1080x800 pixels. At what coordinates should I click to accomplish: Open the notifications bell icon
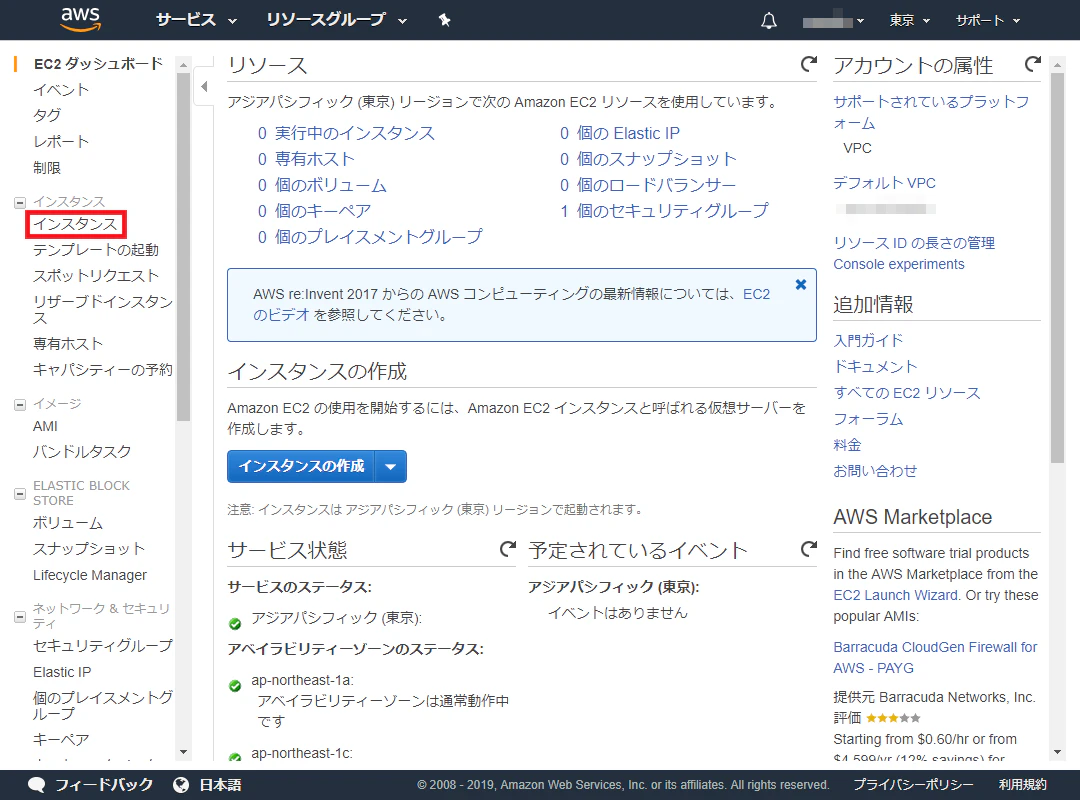click(769, 21)
